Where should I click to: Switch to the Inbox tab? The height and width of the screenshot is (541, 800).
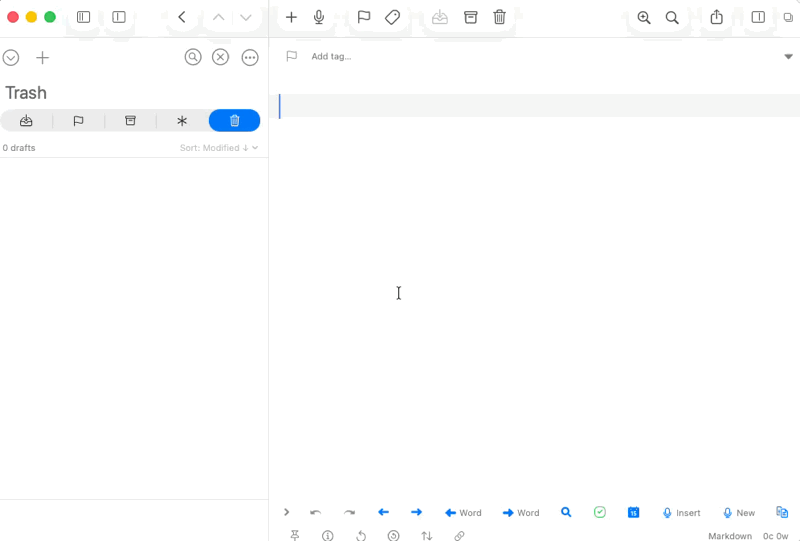point(26,121)
